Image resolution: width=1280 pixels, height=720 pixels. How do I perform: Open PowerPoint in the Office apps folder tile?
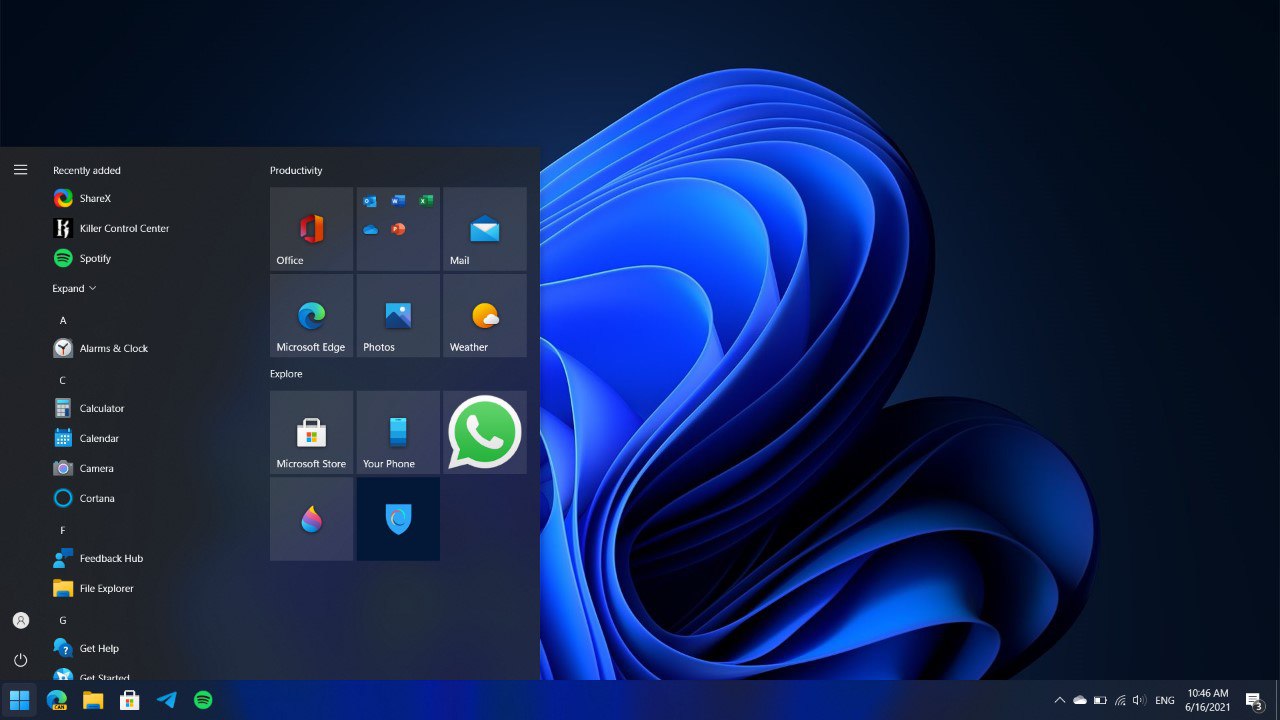pyautogui.click(x=398, y=229)
